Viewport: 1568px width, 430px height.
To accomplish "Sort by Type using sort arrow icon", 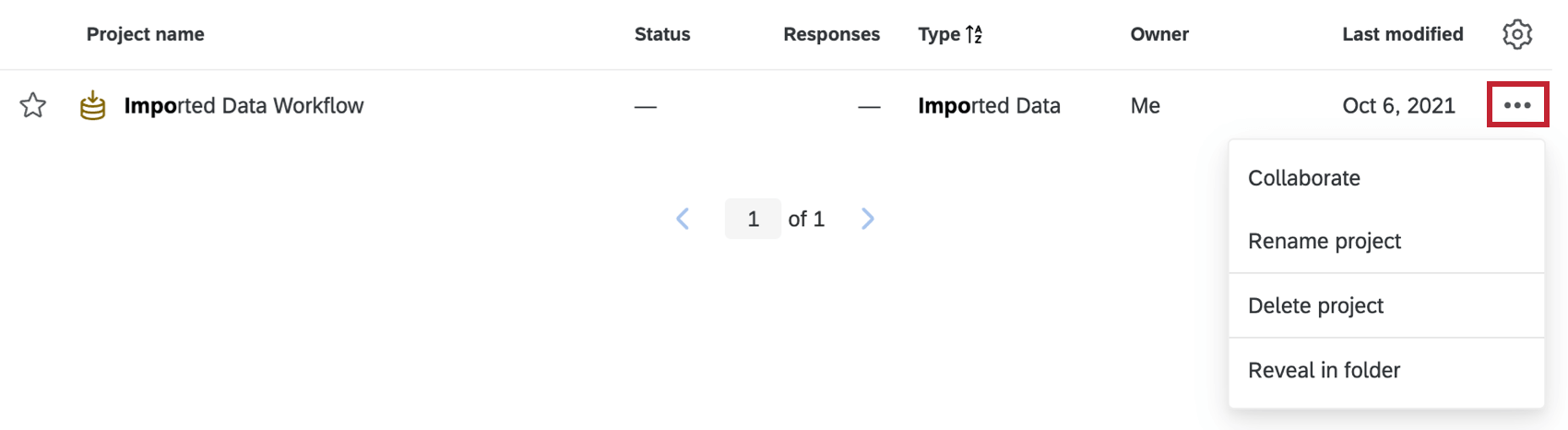I will 974,34.
